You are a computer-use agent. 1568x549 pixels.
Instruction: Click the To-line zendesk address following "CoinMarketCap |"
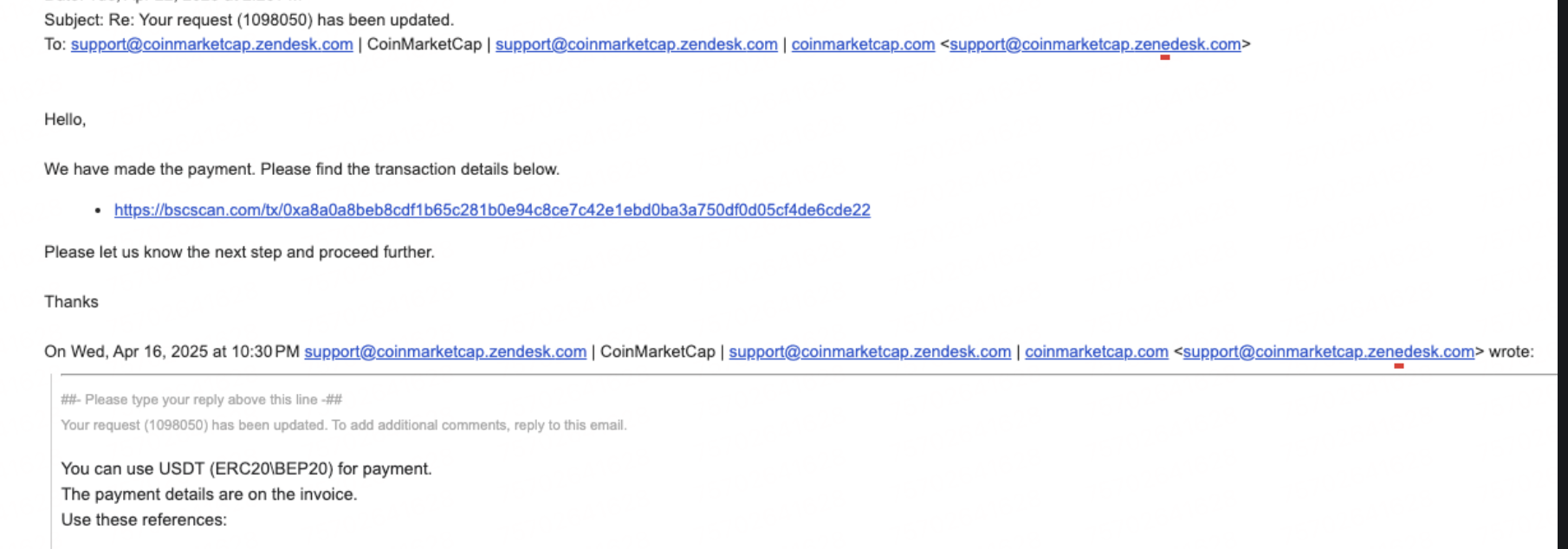636,44
